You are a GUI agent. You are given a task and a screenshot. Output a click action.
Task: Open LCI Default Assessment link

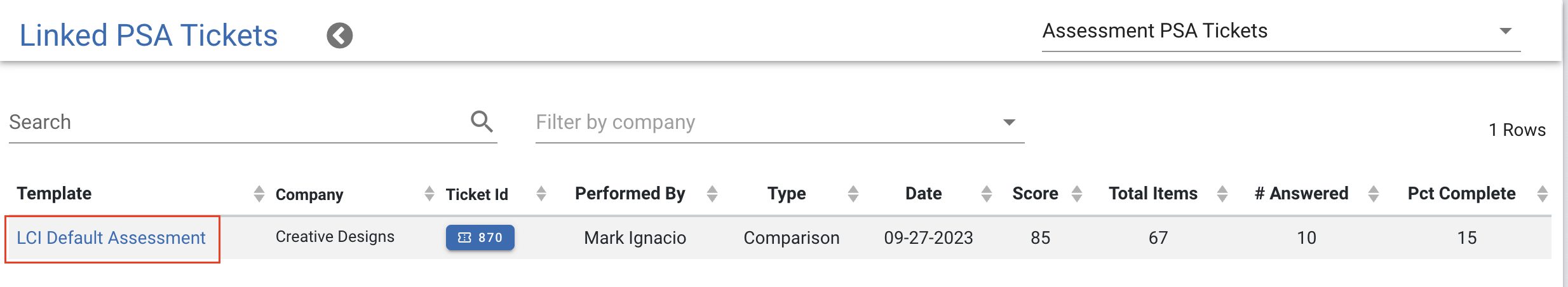tap(111, 237)
